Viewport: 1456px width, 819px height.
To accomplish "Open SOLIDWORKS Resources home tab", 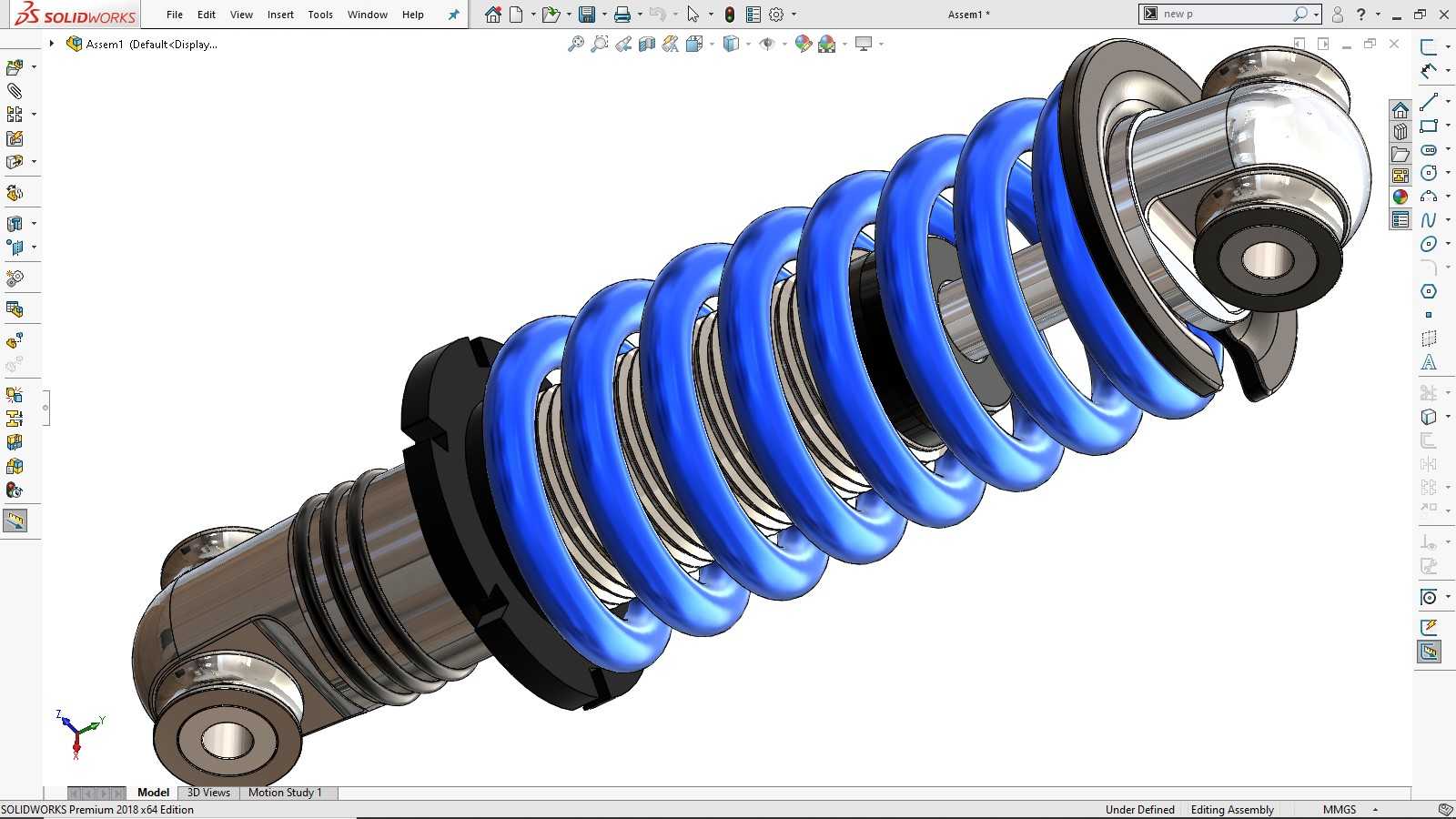I will (x=1400, y=110).
